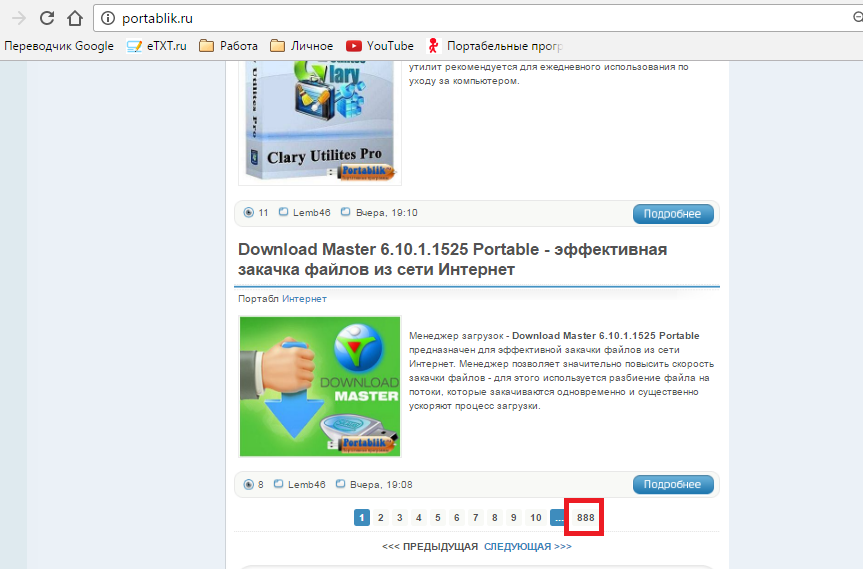This screenshot has width=863, height=569.
Task: Select current page 1 in pagination
Action: pos(362,517)
